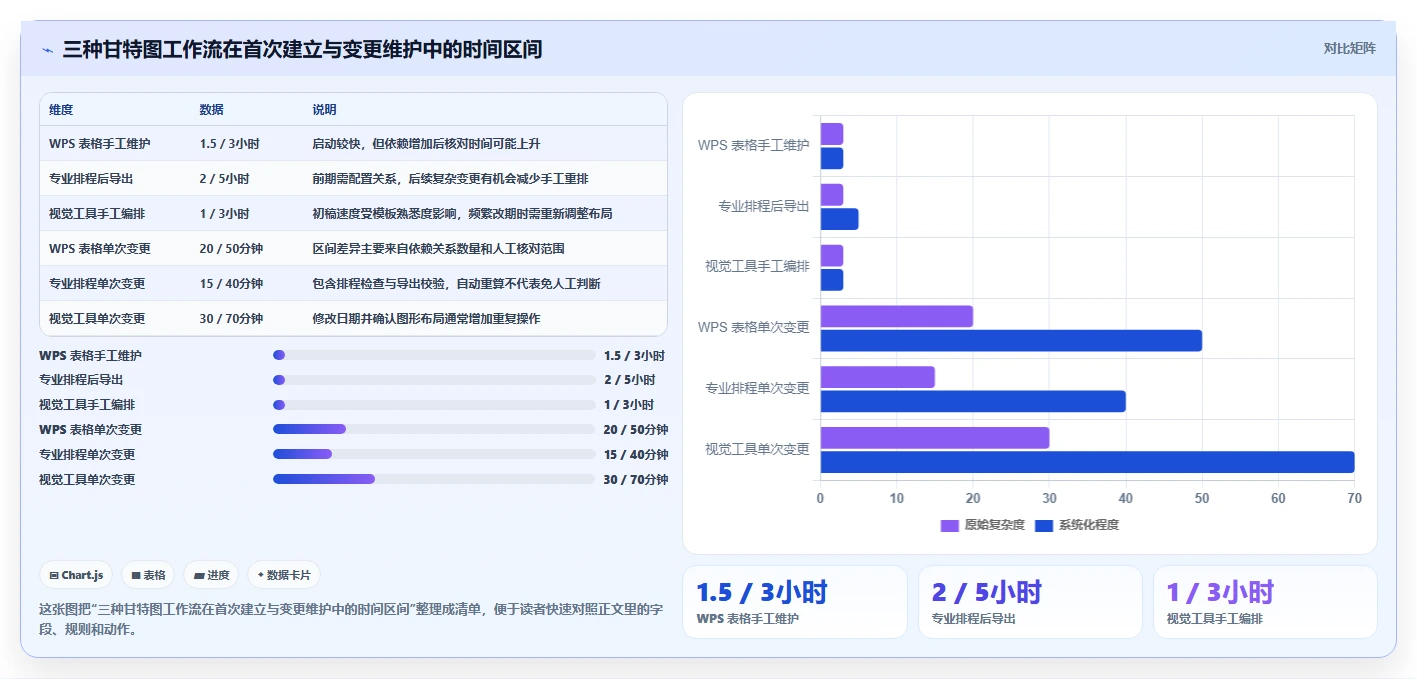Screen dimensions: 1417x679
Task: Click the x-axis tick label 70
Action: (x=1354, y=498)
